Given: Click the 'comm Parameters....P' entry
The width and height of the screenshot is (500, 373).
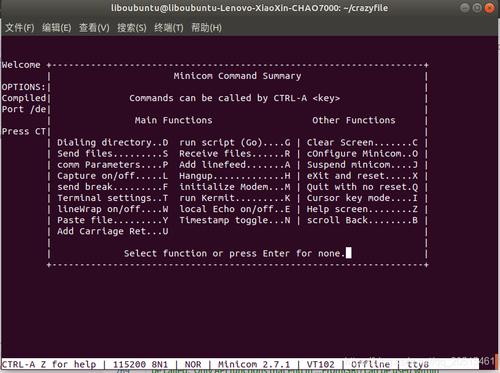Looking at the screenshot, I should [113, 165].
